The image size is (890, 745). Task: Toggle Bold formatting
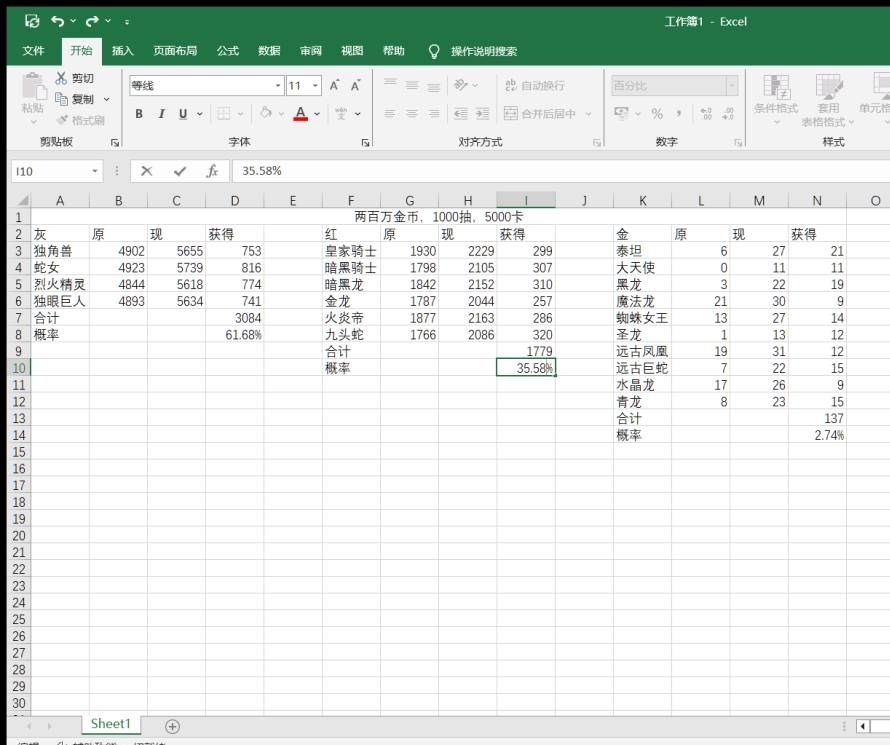point(139,114)
